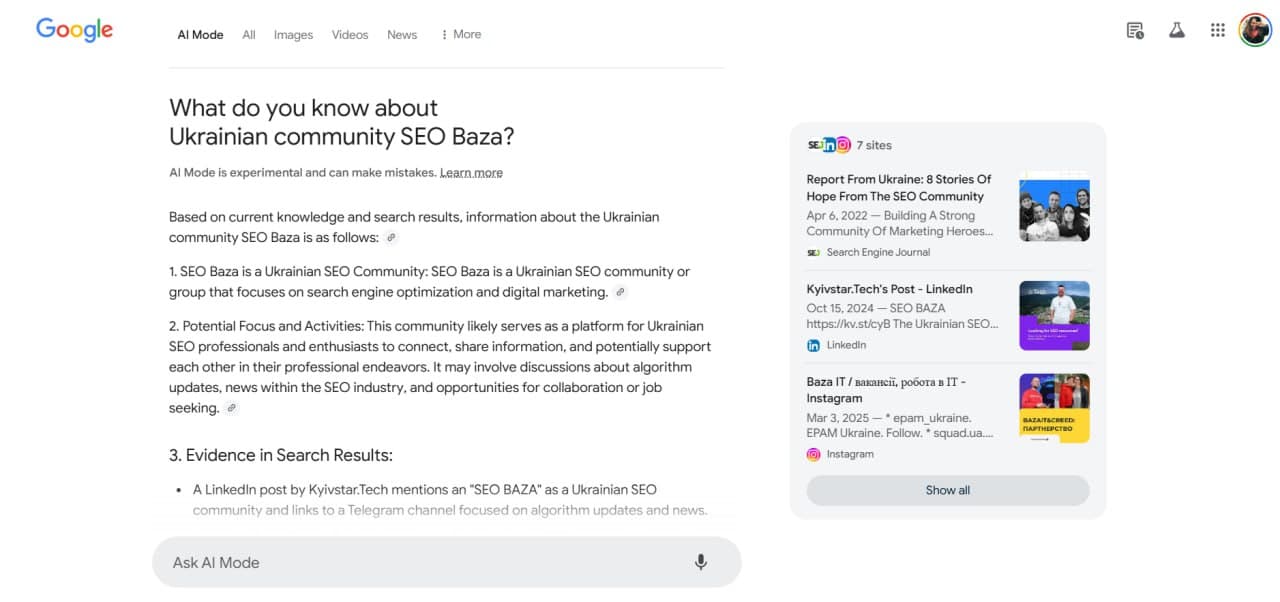Open the Kyivstar.Tech LinkedIn post thumbnail

pyautogui.click(x=1054, y=316)
